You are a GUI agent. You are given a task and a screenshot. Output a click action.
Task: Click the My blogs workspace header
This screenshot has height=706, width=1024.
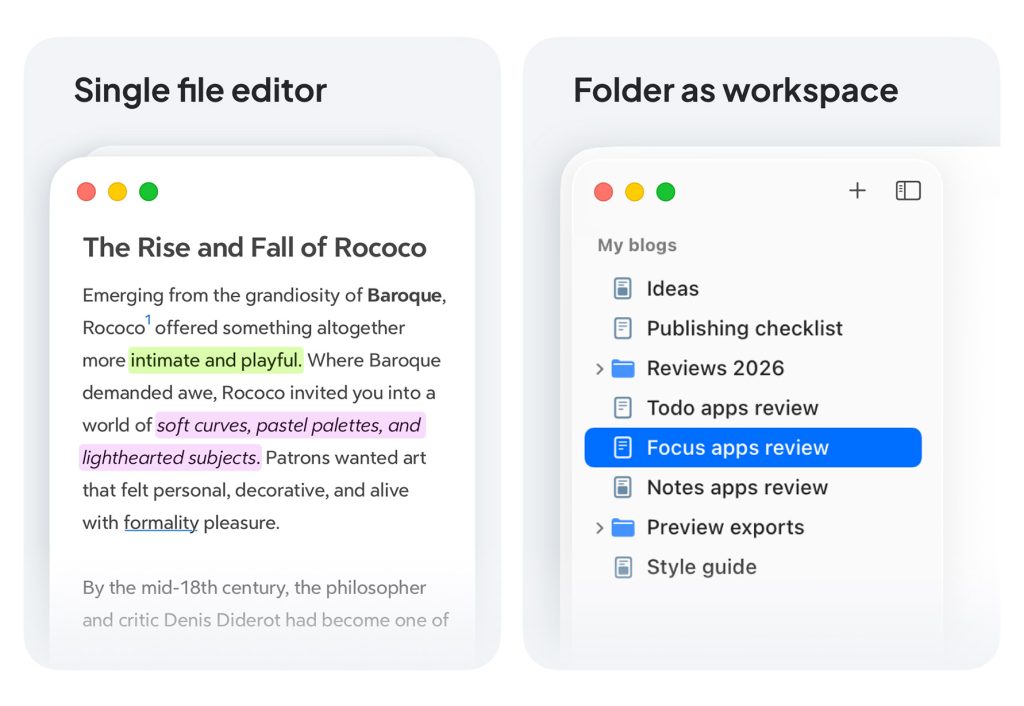(637, 245)
